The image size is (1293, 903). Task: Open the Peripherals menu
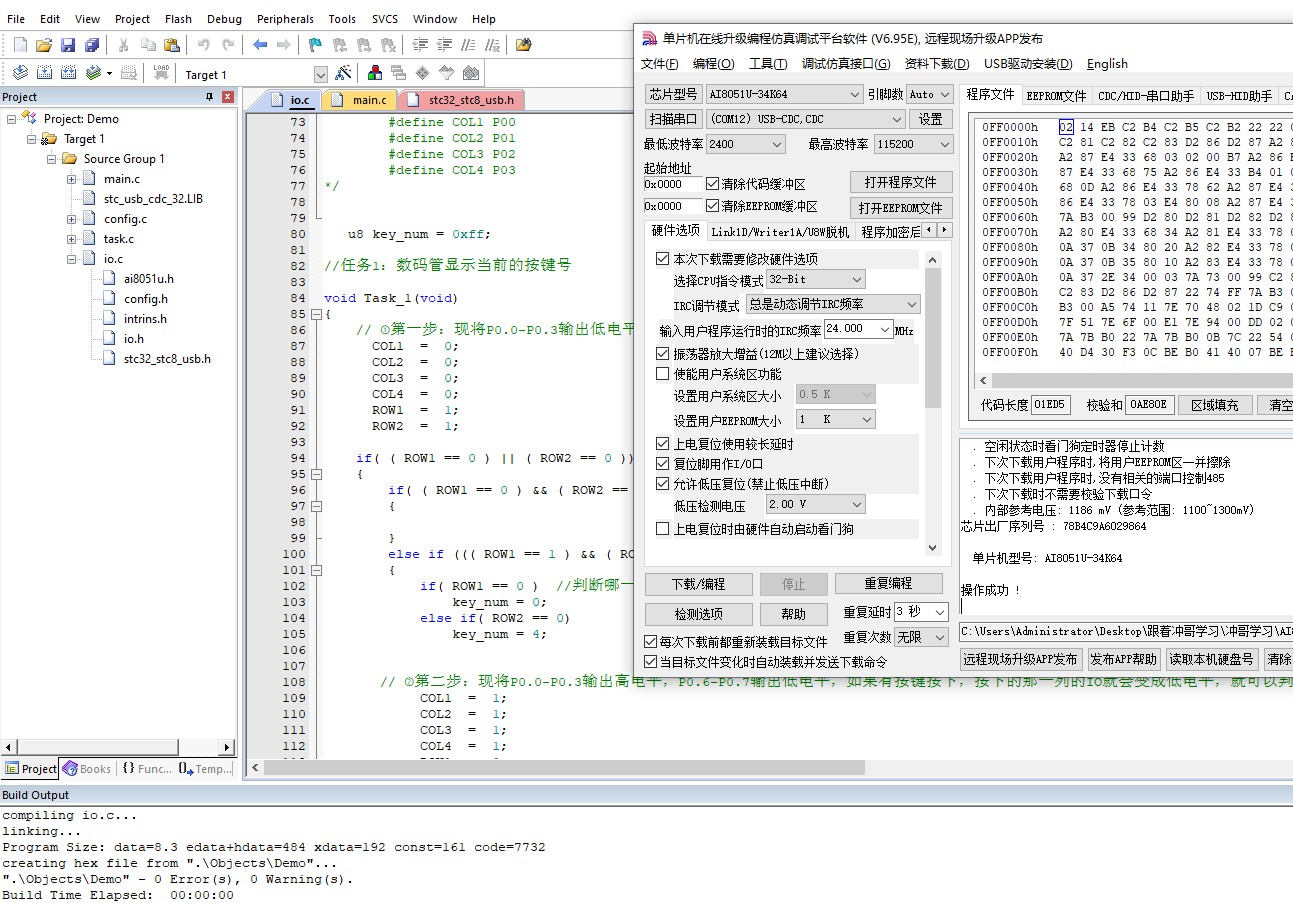click(284, 19)
